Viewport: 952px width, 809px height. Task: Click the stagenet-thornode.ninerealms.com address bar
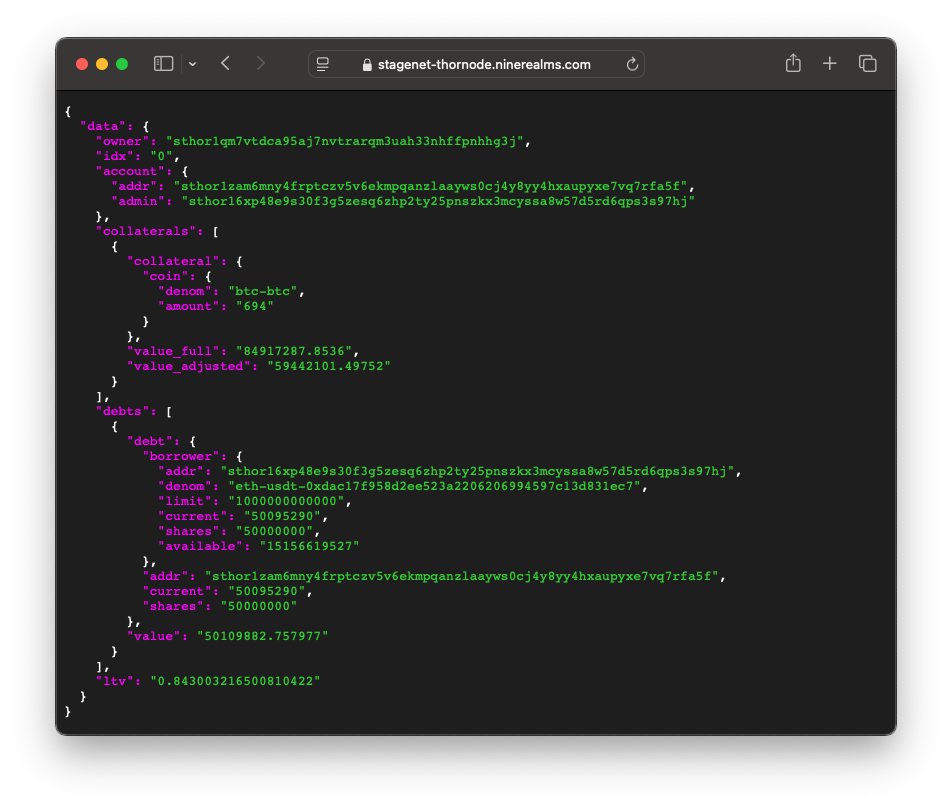point(476,64)
